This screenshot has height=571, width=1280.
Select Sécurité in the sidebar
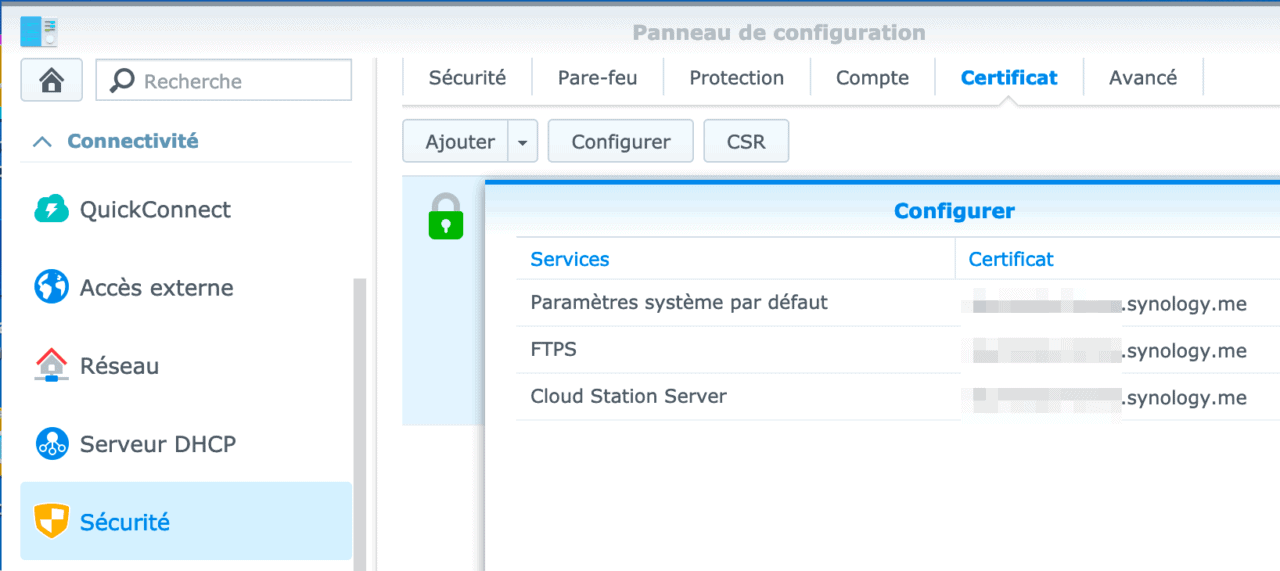(x=186, y=521)
